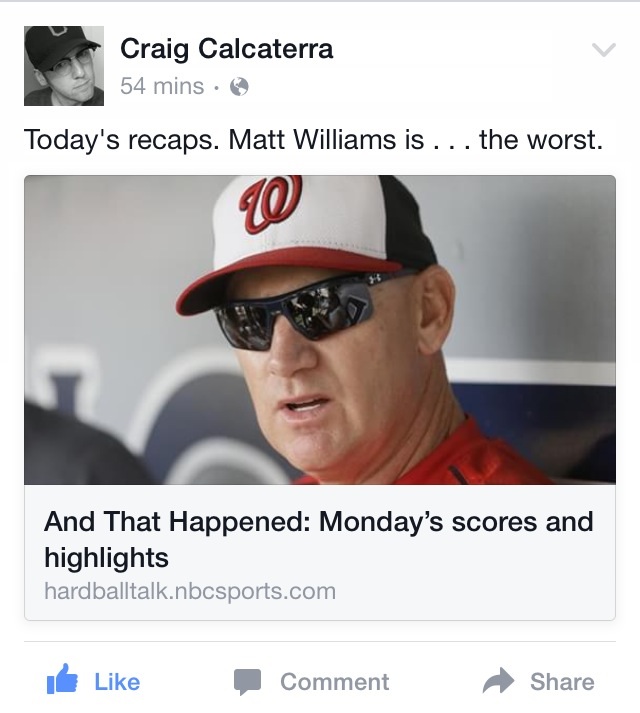Screen dimensions: 640x713
Task: Click the Nationals W logo on cap
Action: 272,203
